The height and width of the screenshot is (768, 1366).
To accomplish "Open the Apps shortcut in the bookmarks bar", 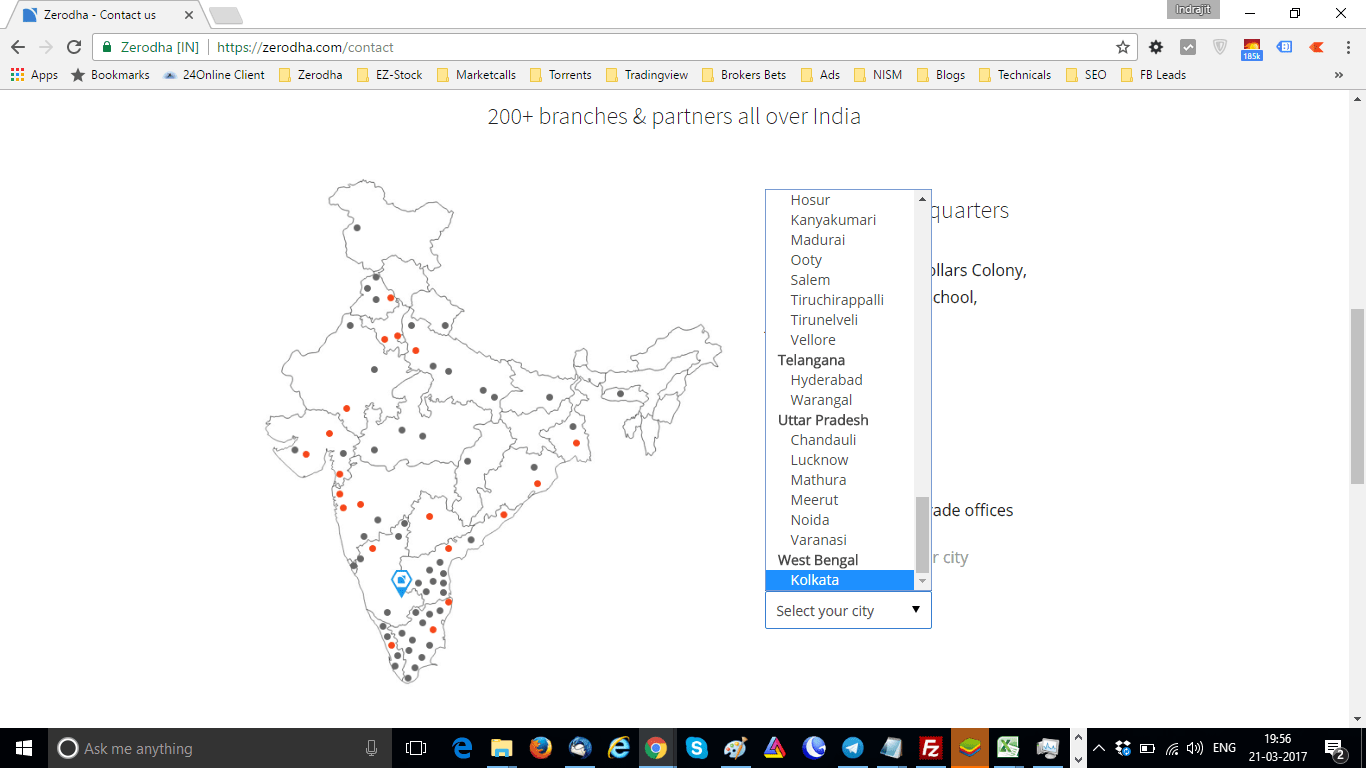I will coord(34,75).
